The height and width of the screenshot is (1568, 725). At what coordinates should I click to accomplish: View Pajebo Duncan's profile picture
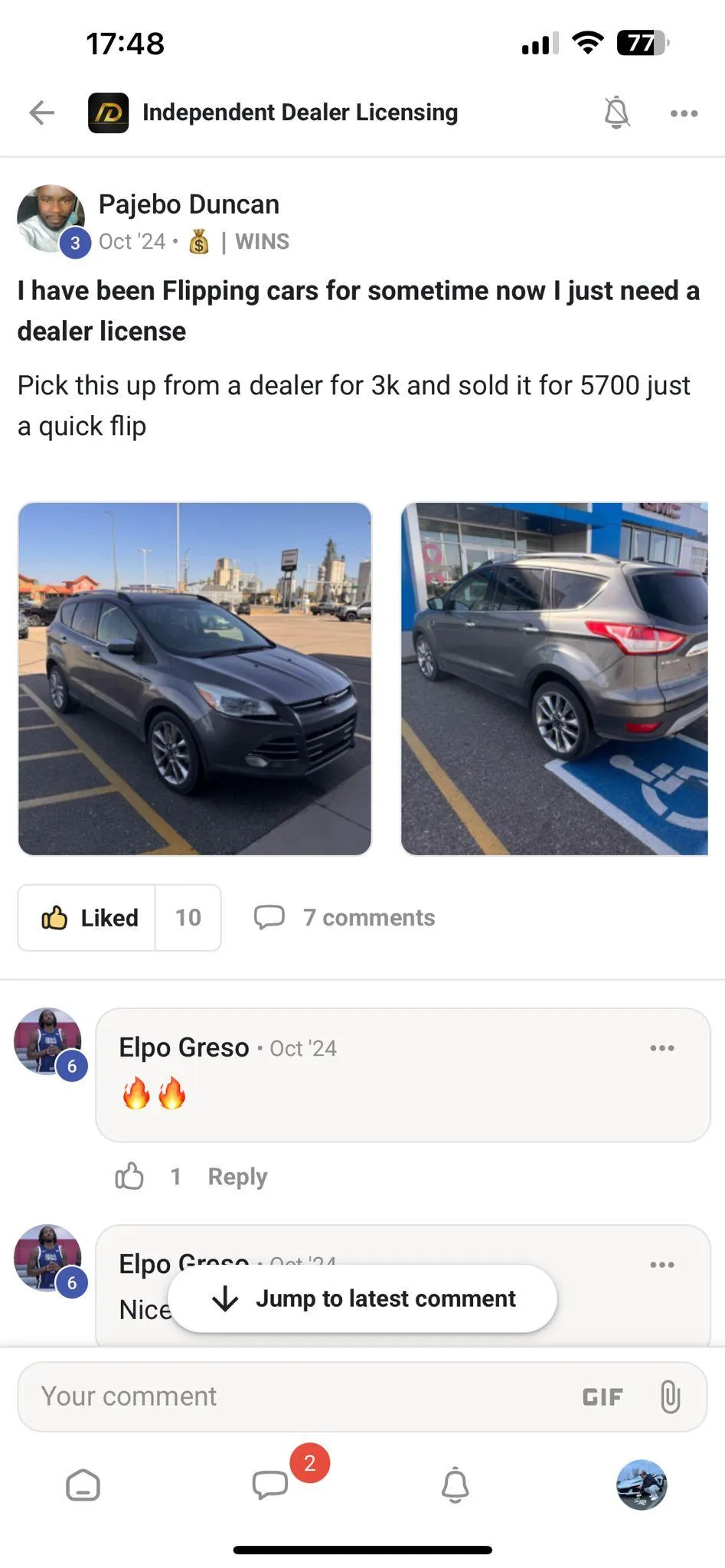51,218
